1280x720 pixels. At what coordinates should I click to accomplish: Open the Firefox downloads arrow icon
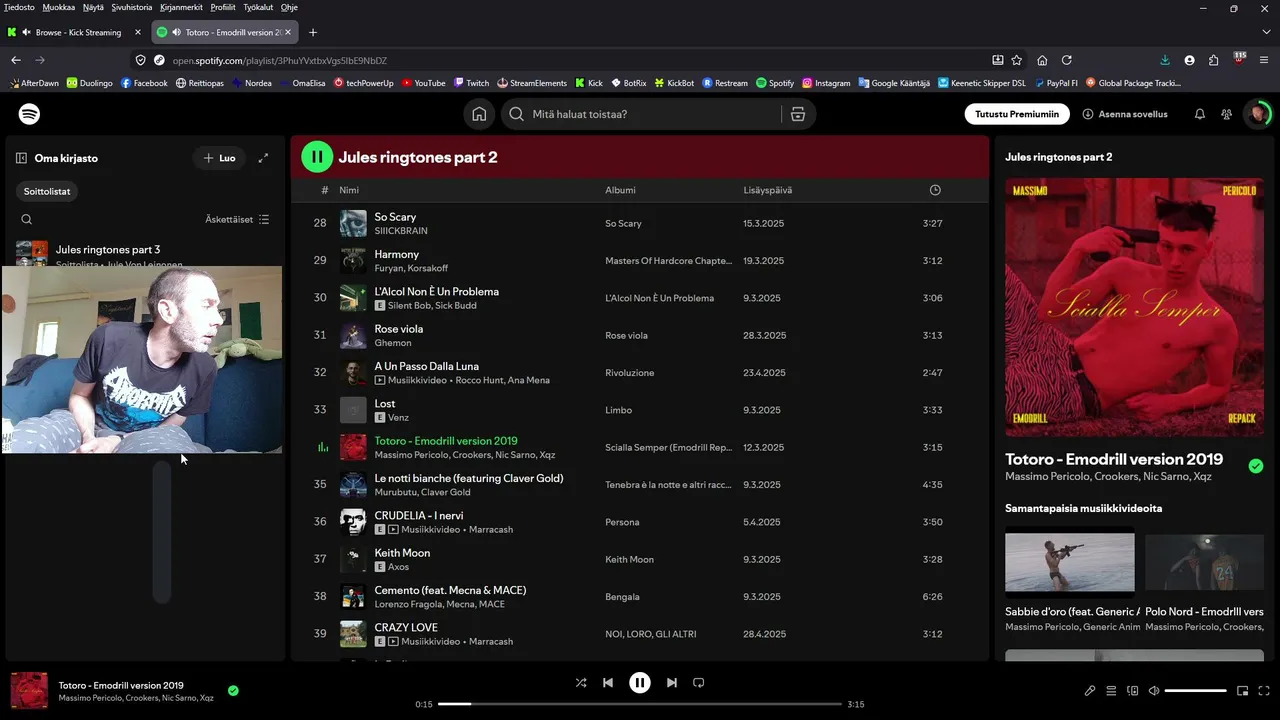point(1165,60)
